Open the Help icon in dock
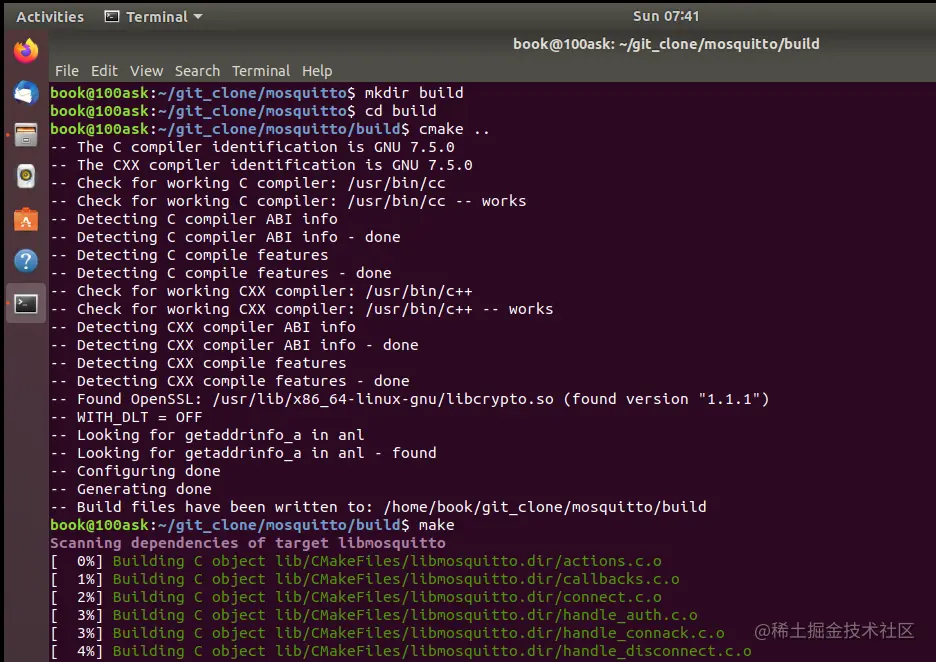The height and width of the screenshot is (662, 936). click(26, 261)
